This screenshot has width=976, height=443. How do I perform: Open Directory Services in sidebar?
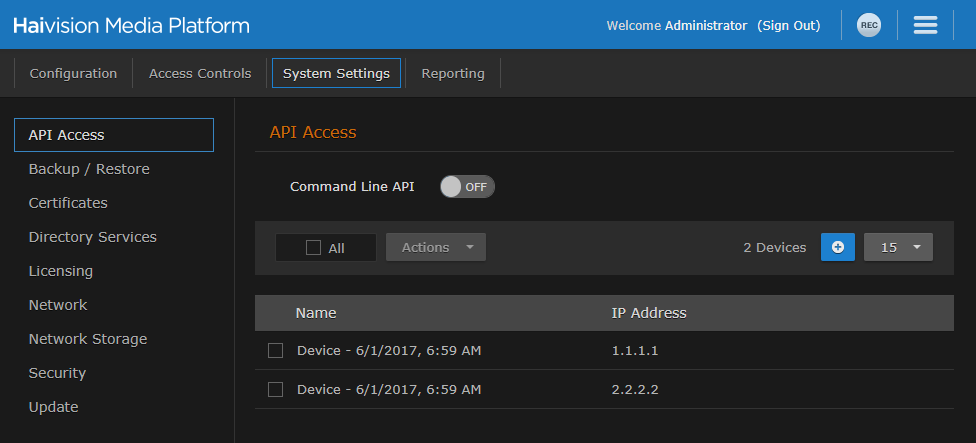[93, 237]
